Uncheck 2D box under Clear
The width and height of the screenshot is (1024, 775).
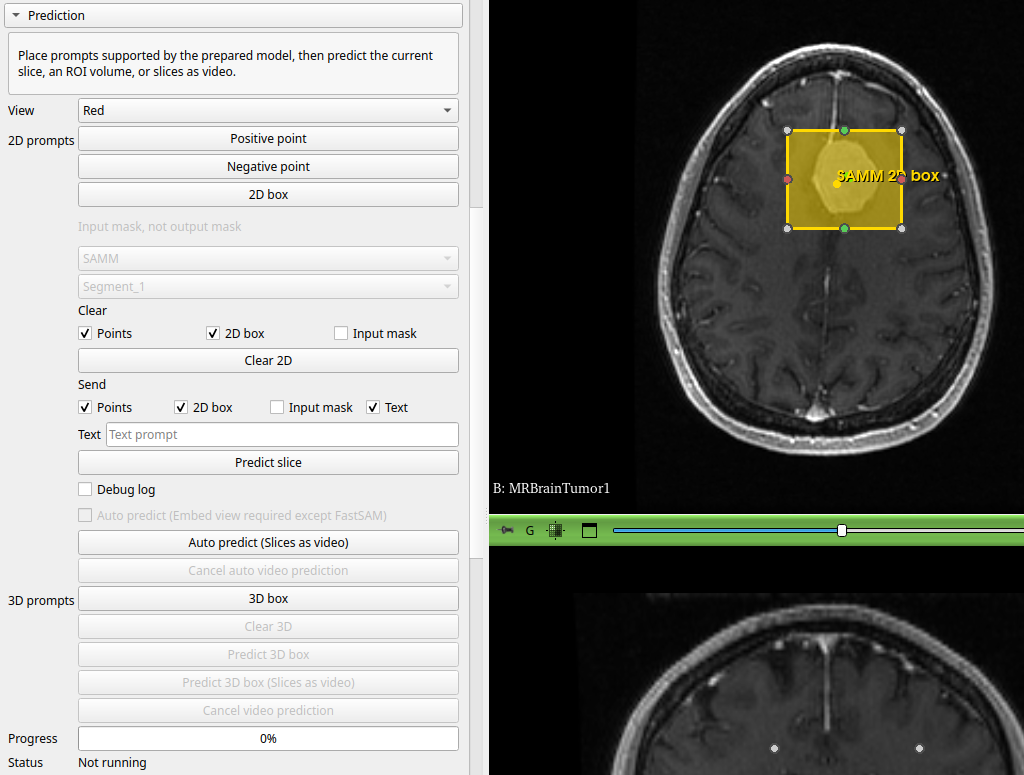point(213,333)
